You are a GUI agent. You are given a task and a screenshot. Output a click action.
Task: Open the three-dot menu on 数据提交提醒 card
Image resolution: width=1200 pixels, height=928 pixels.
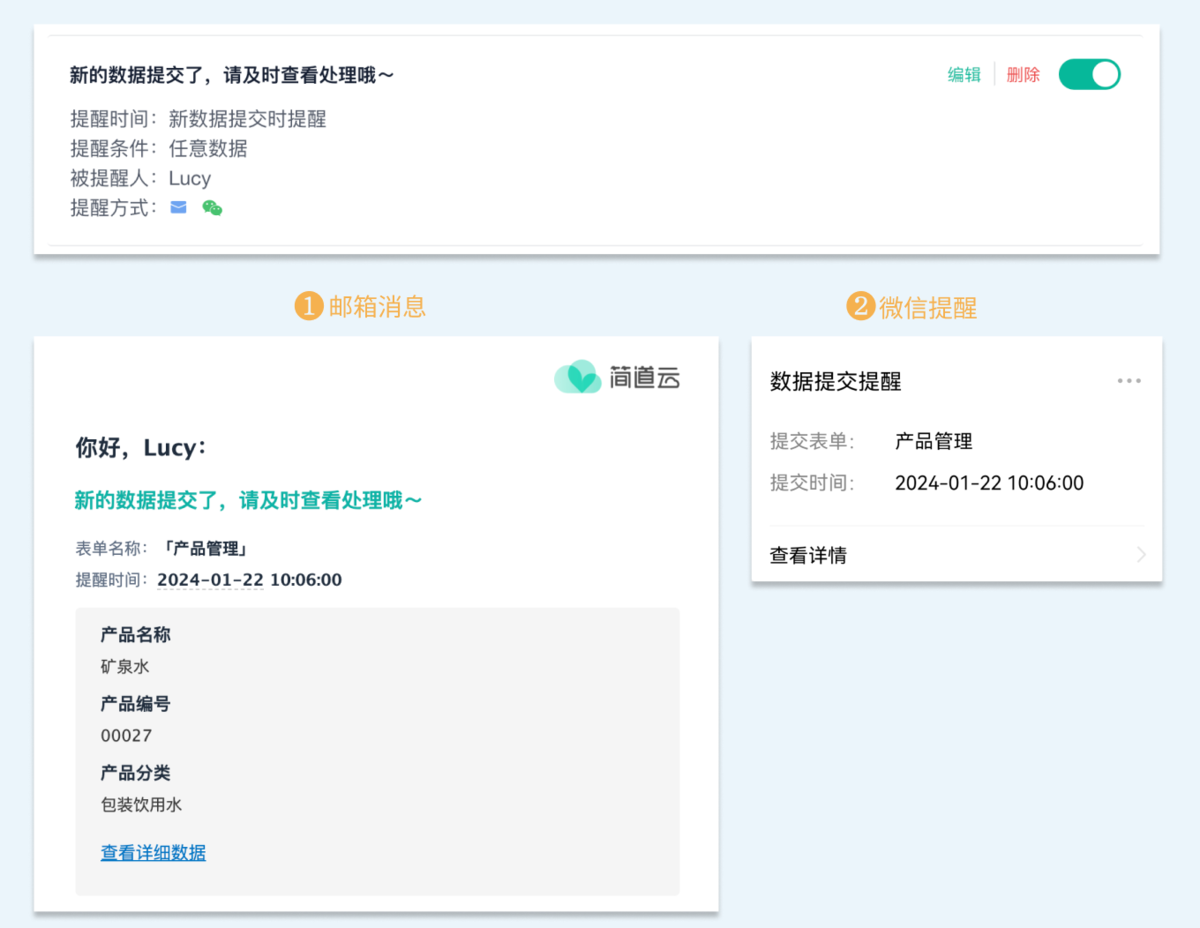1129,381
